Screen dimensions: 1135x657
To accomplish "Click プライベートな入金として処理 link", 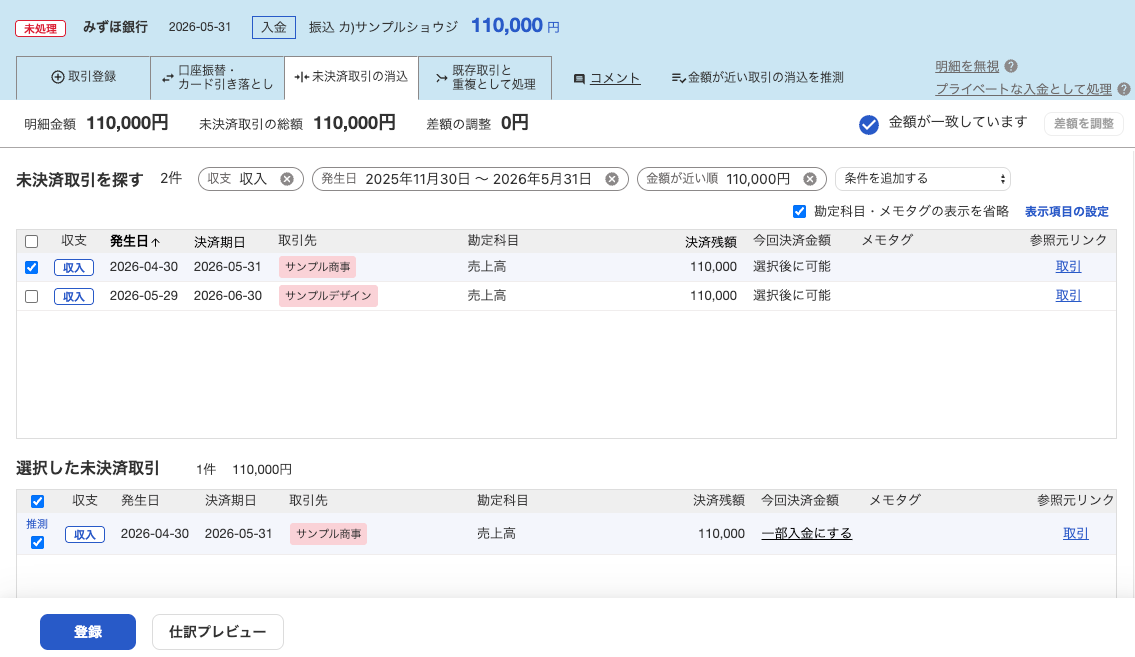I will 1023,89.
